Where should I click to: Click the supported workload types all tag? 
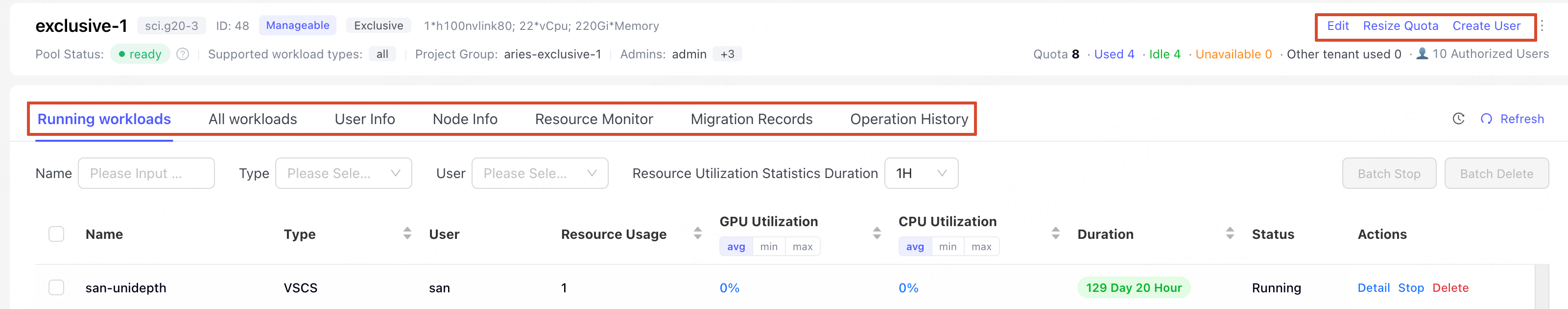[x=382, y=54]
